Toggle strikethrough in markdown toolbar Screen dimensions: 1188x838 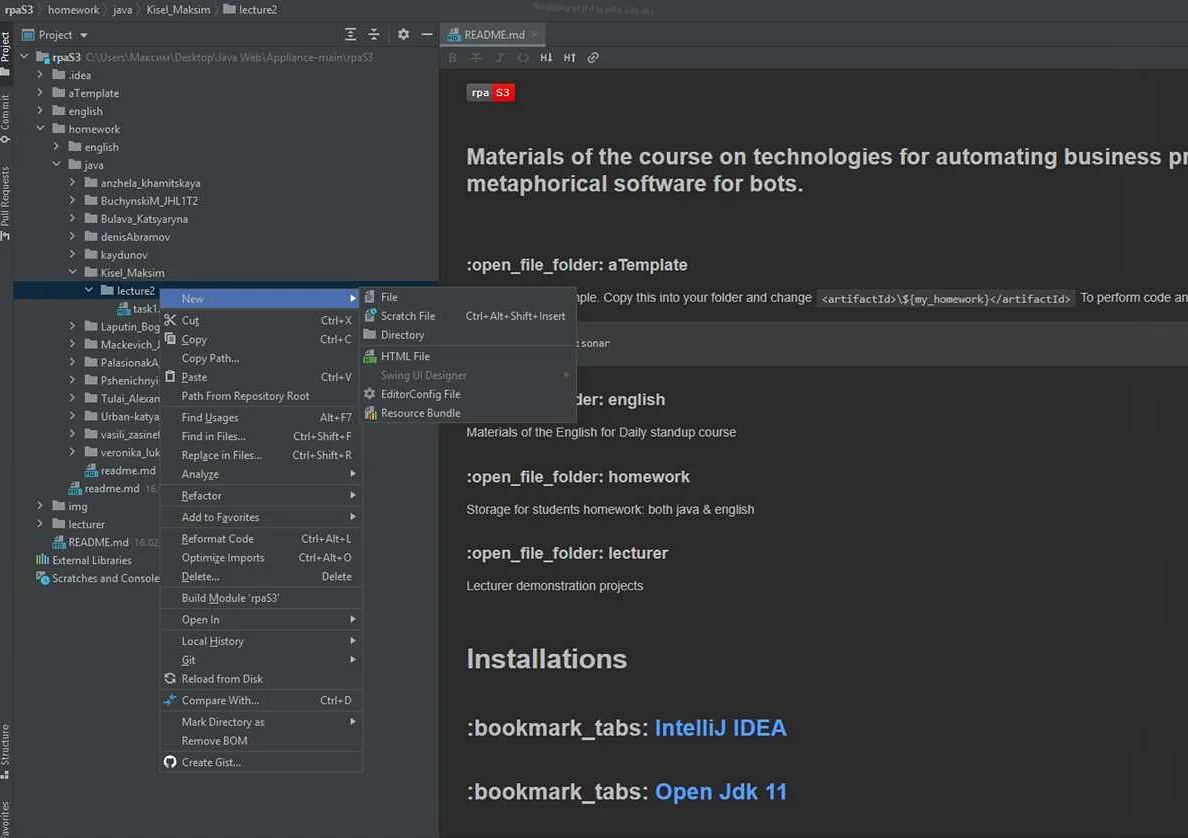[x=476, y=58]
